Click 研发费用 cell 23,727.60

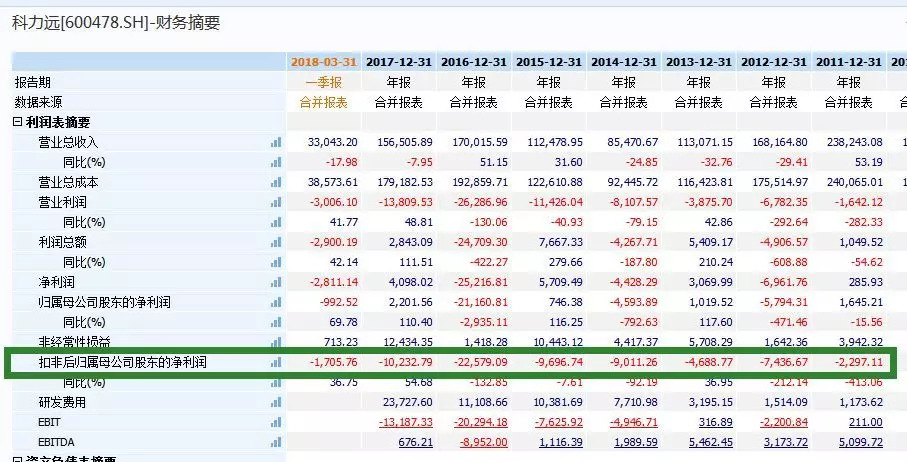pos(408,402)
